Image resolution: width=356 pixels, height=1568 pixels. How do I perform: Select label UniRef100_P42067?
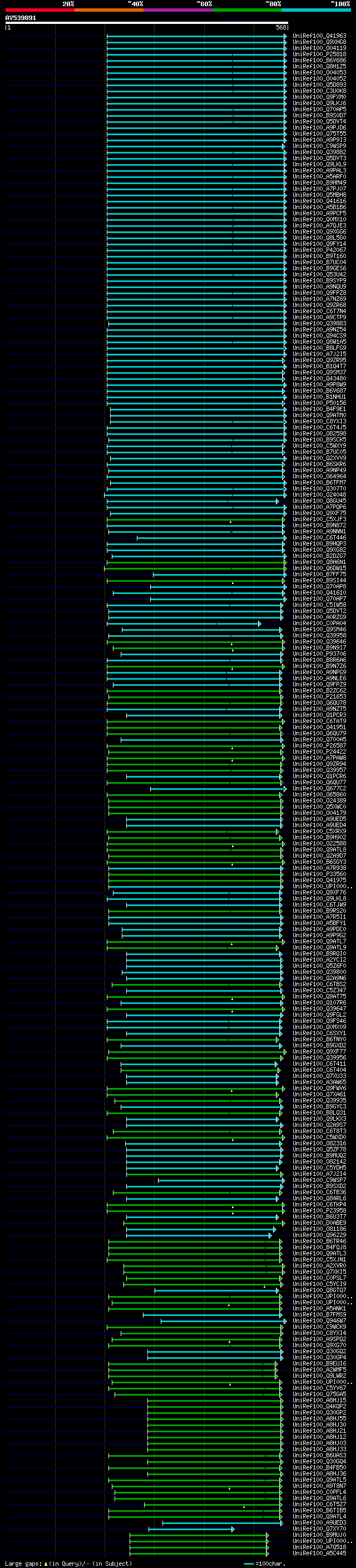pos(319,250)
